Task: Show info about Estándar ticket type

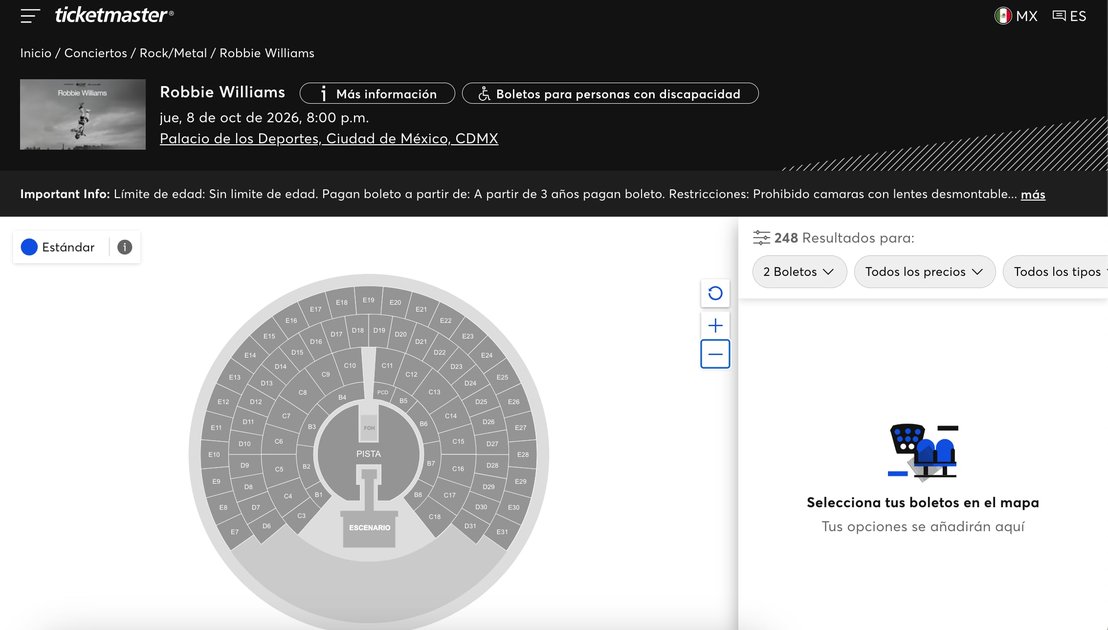Action: [125, 247]
